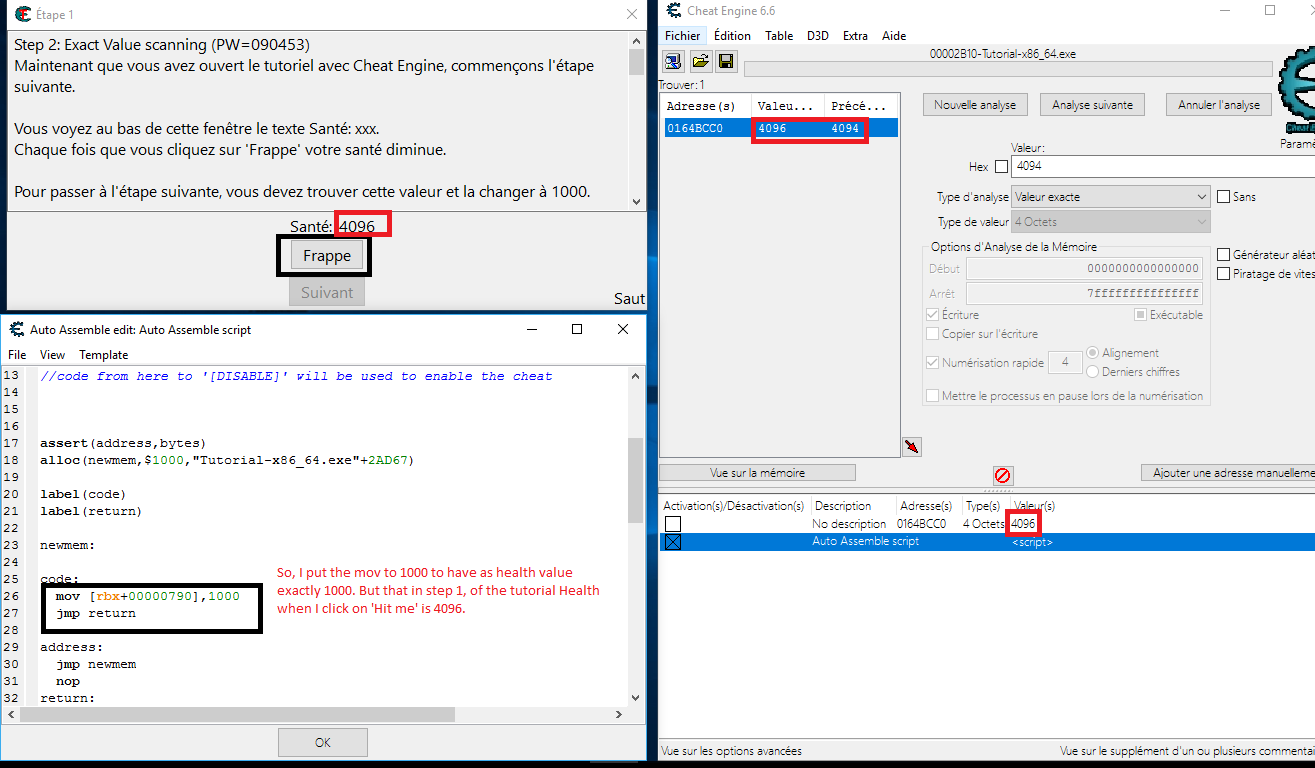Click the script editor vertical scrollbar

635,480
